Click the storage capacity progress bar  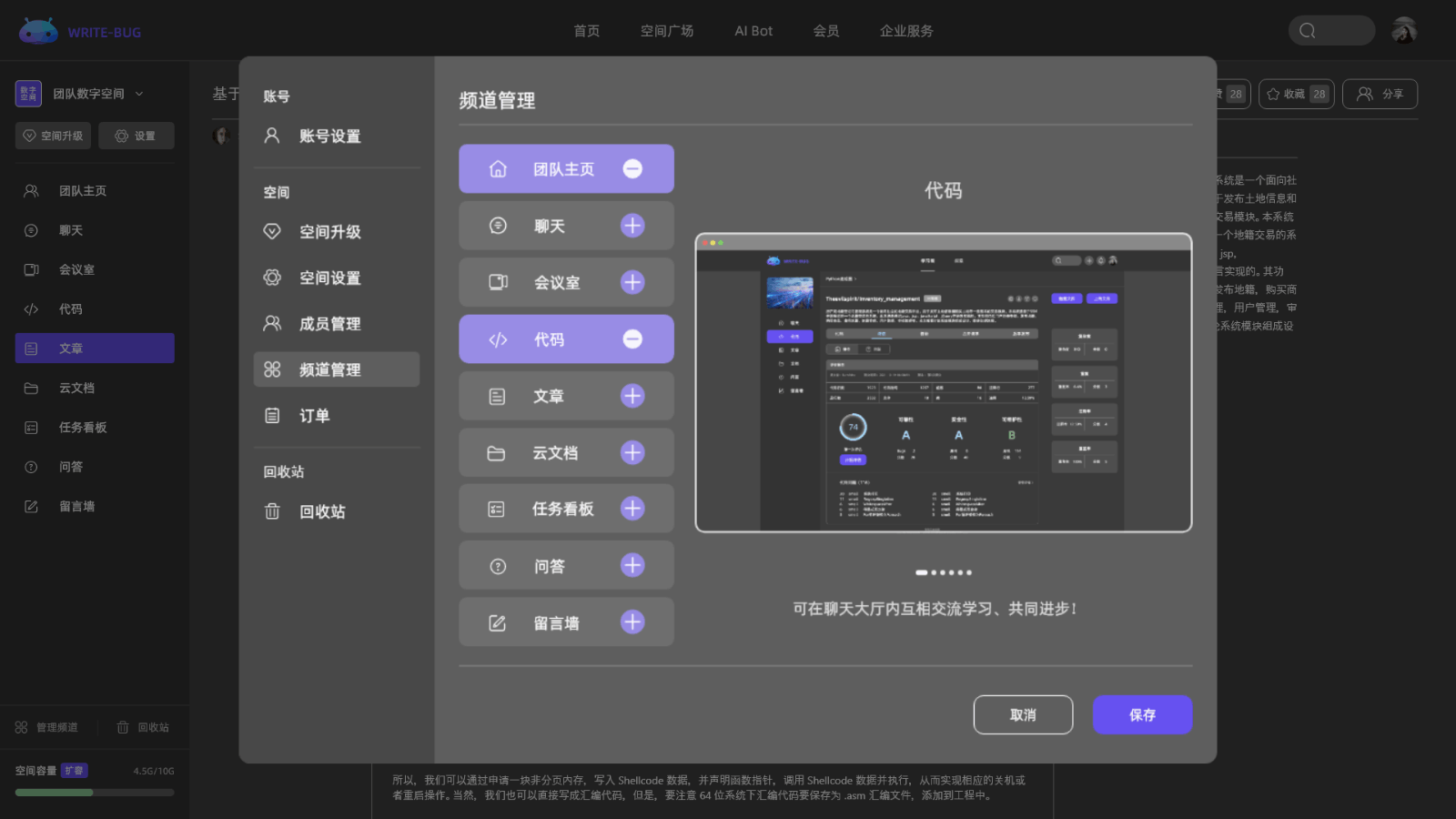click(92, 792)
